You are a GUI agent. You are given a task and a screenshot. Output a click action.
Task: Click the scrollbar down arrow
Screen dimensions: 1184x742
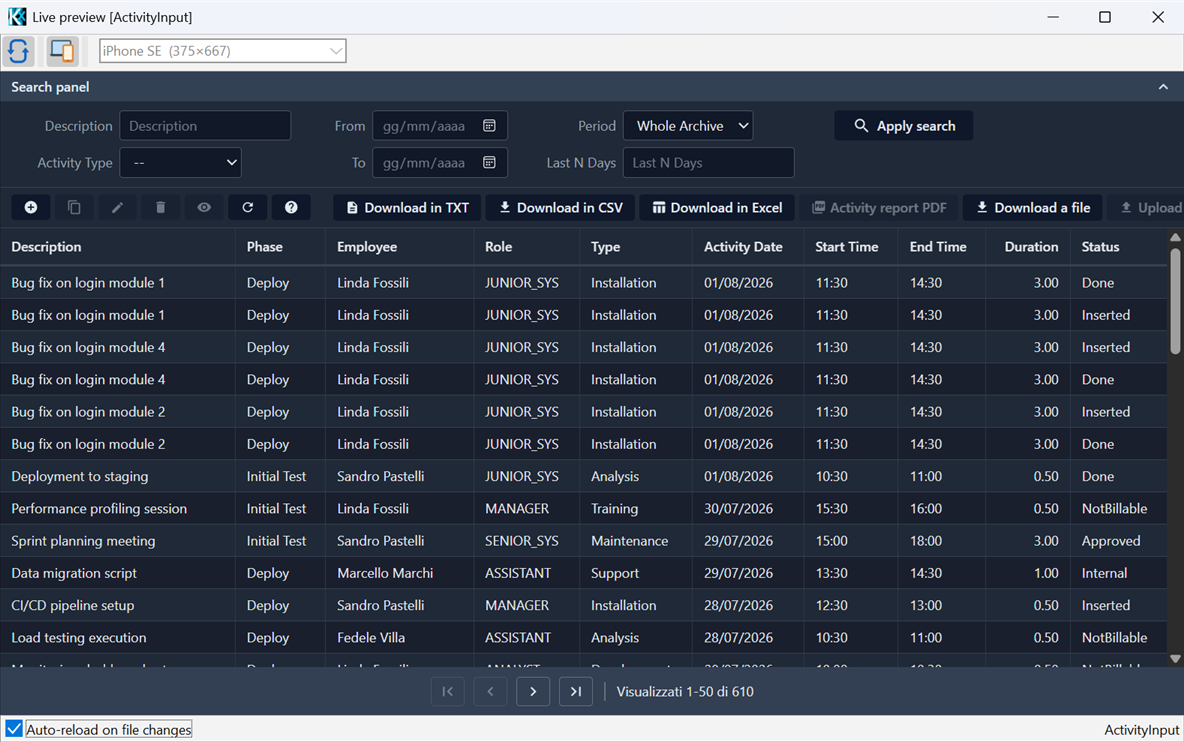point(1175,659)
